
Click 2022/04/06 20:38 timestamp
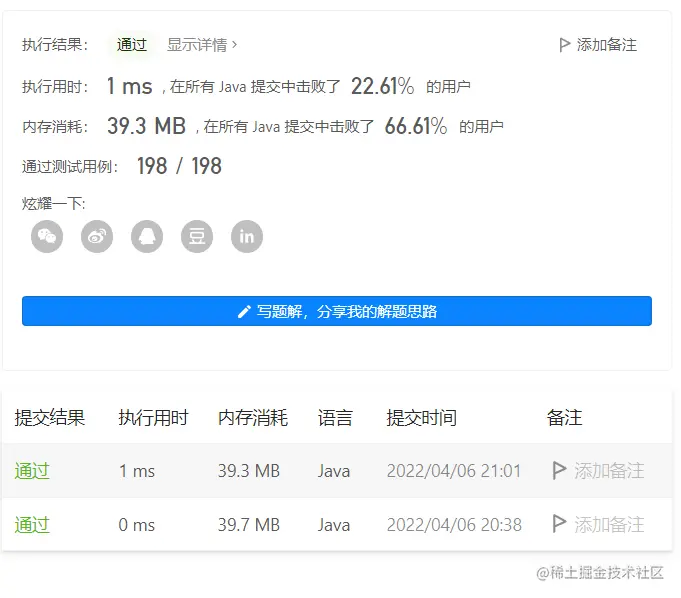pyautogui.click(x=454, y=525)
